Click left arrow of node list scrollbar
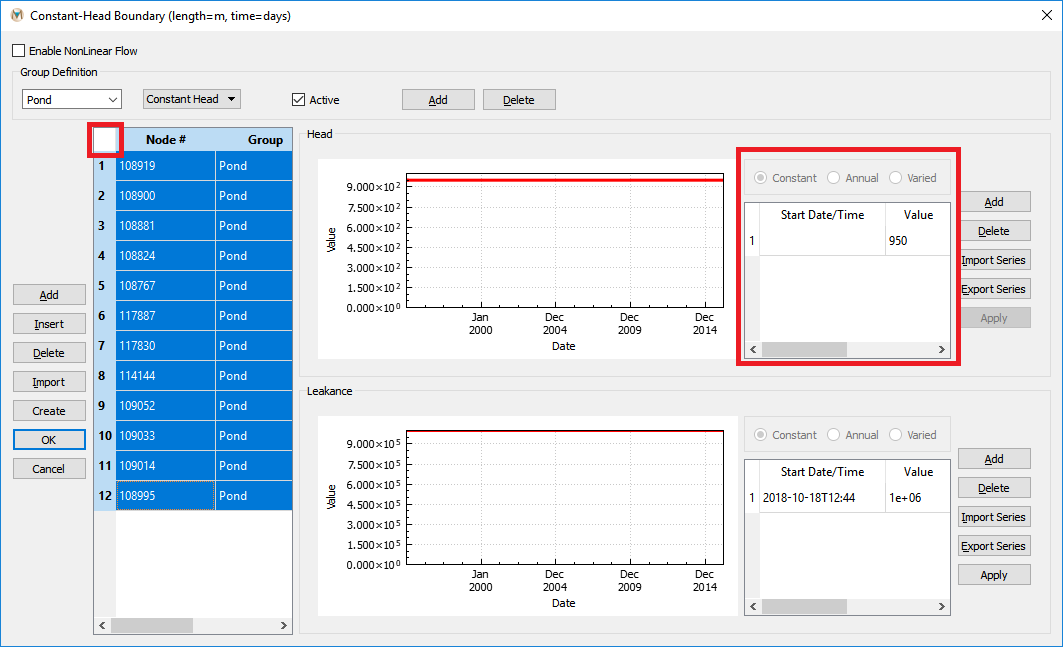 (x=102, y=625)
